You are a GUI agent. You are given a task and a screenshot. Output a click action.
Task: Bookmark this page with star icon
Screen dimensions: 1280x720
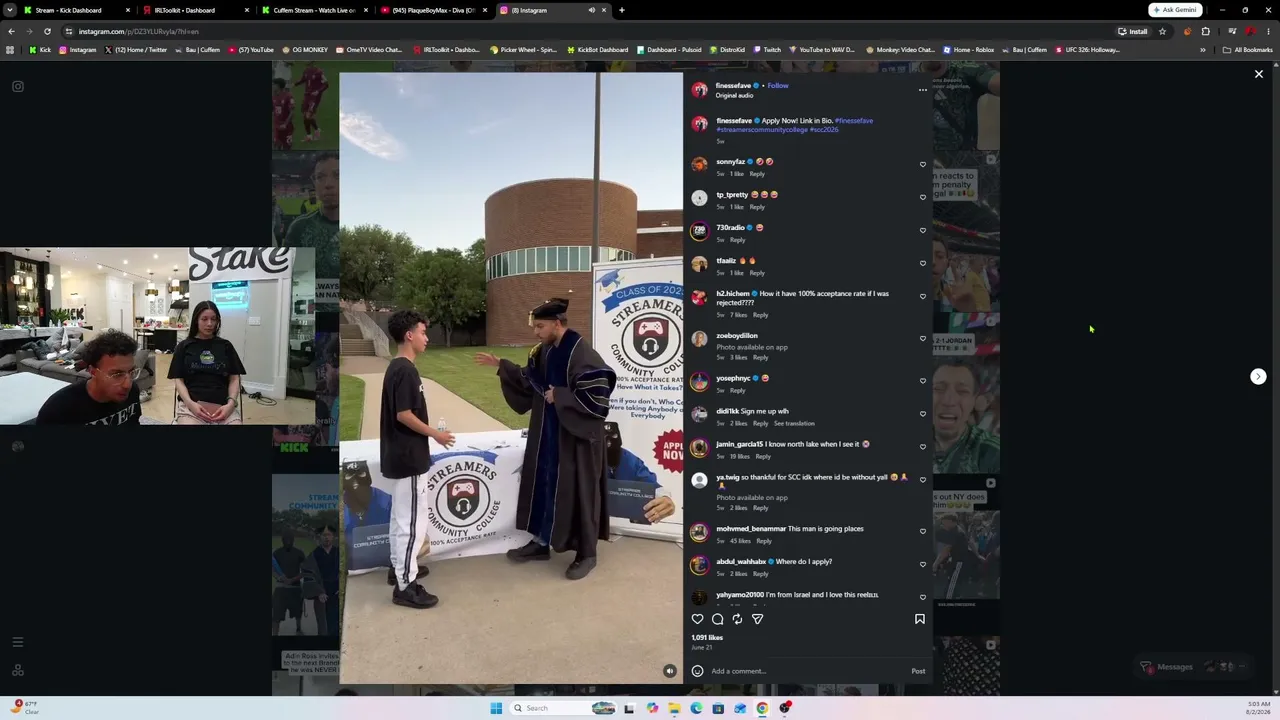coord(1162,31)
